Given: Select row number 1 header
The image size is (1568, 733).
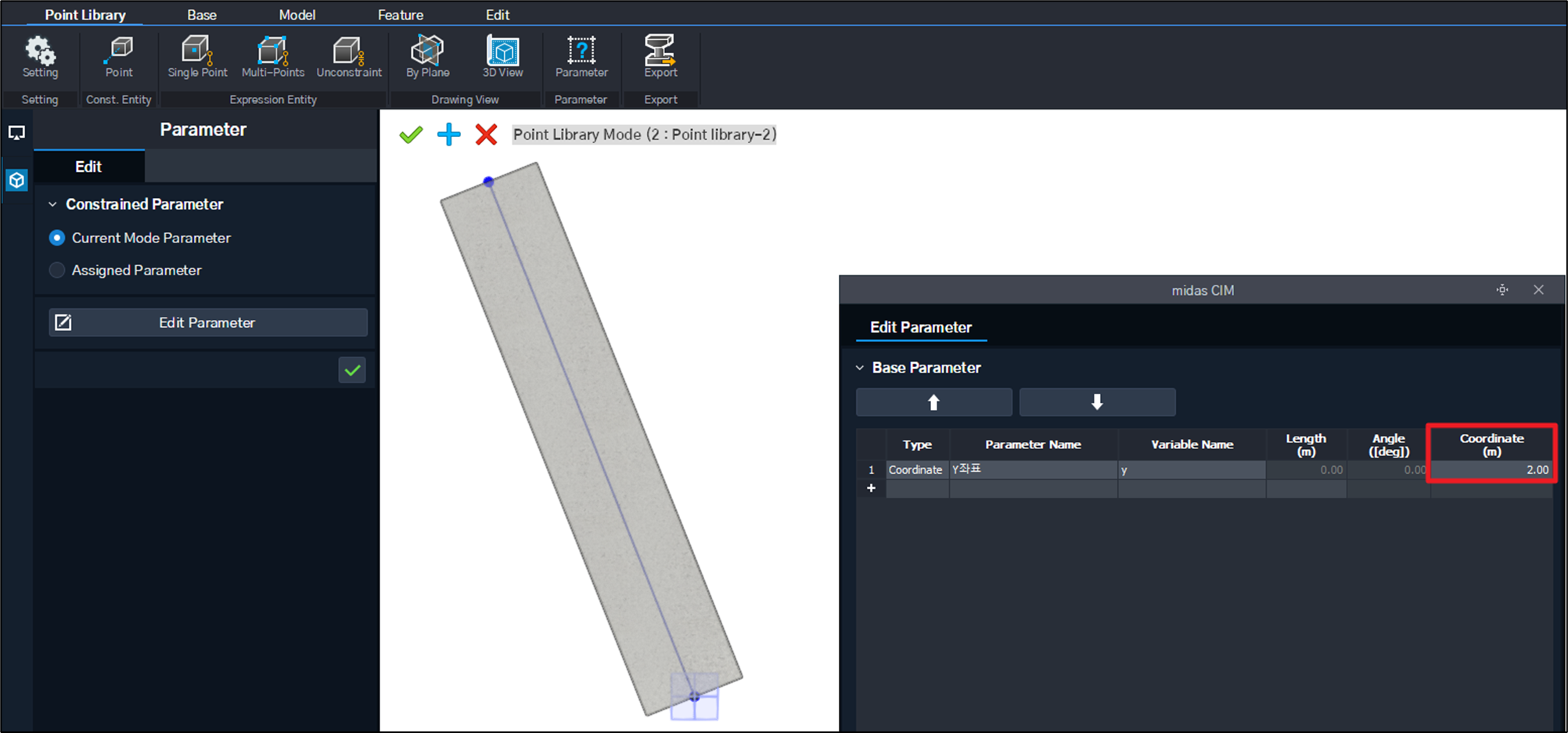Looking at the screenshot, I should (x=871, y=469).
